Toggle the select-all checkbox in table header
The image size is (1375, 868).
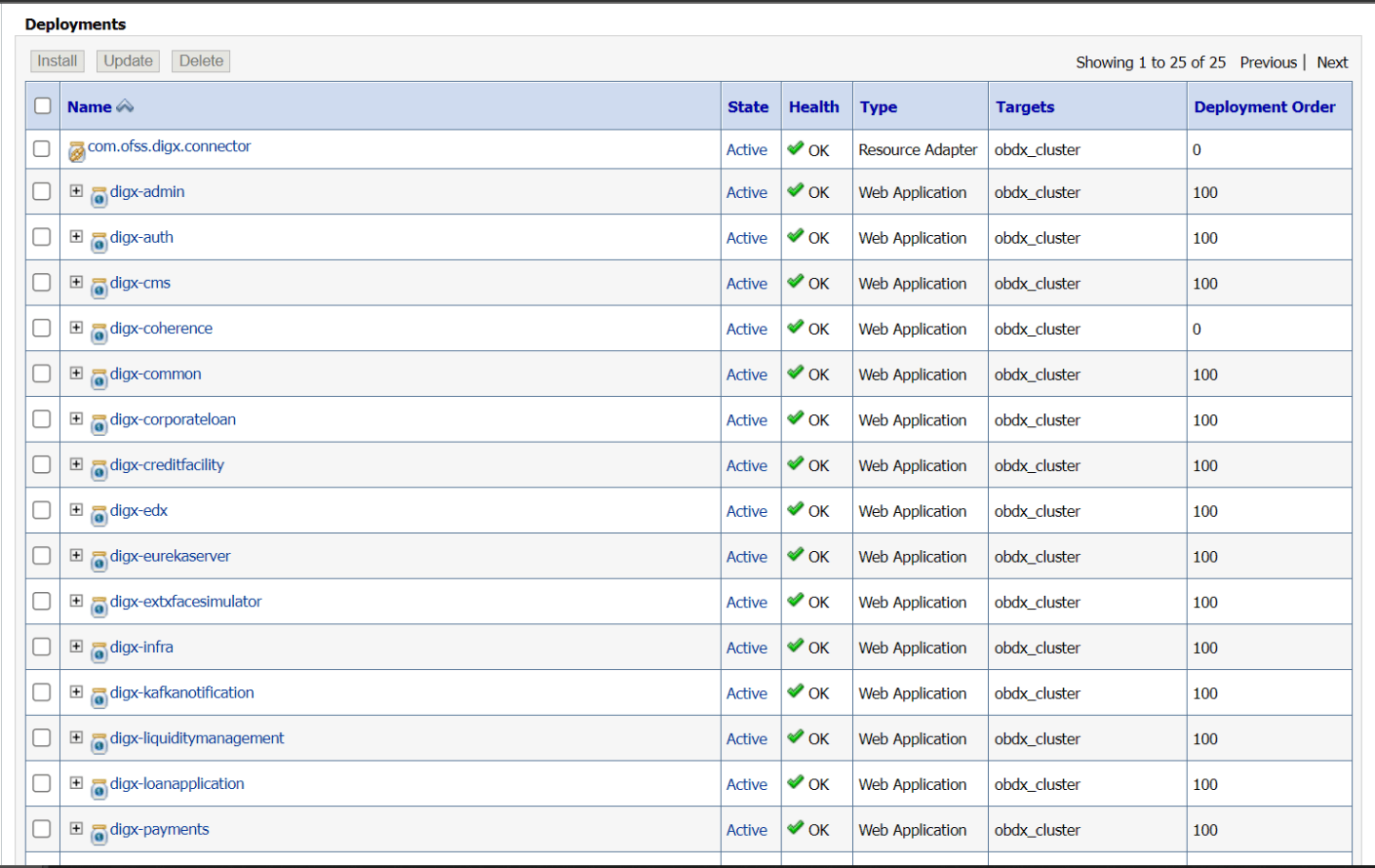[43, 105]
